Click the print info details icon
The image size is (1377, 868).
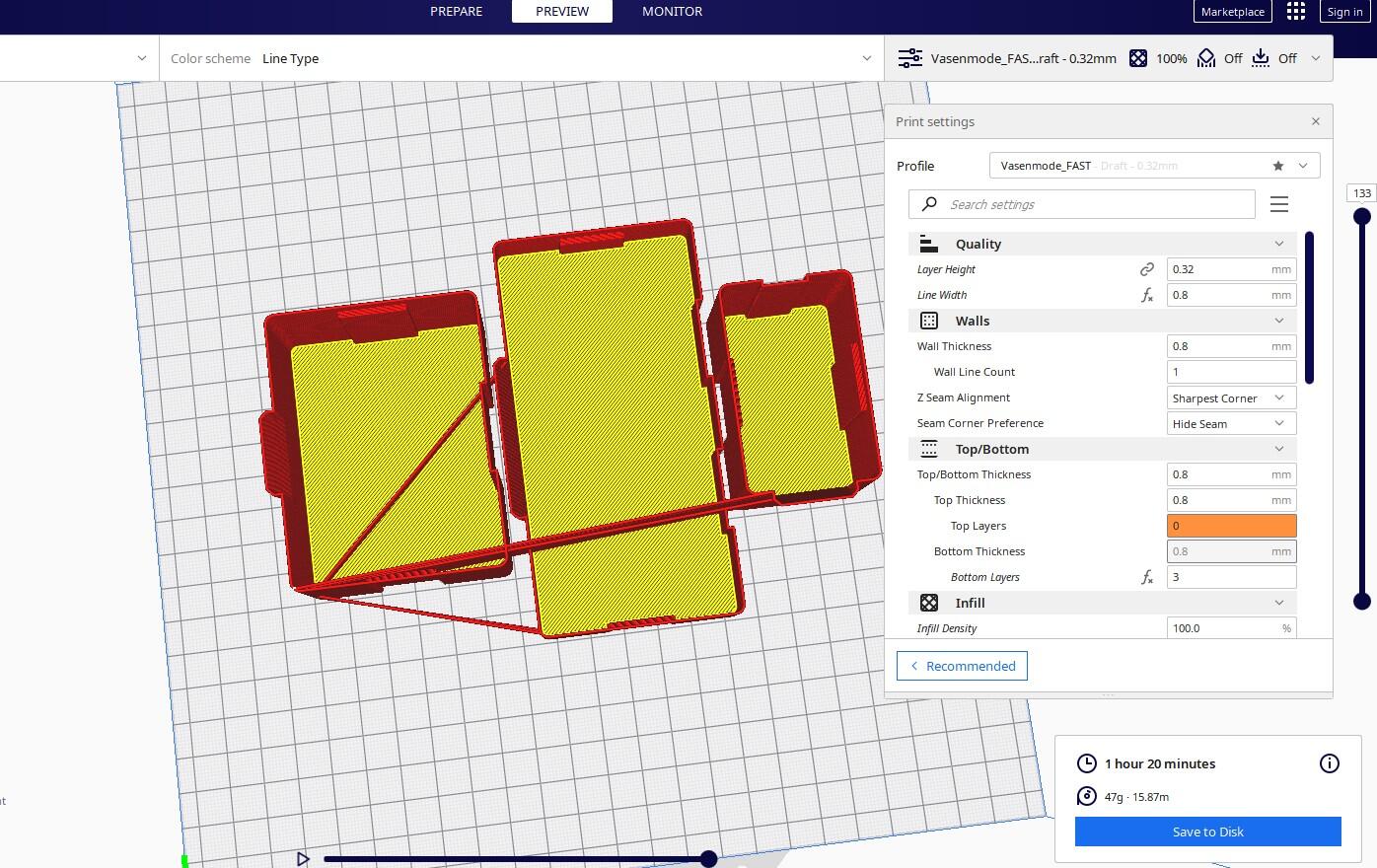[x=1329, y=763]
